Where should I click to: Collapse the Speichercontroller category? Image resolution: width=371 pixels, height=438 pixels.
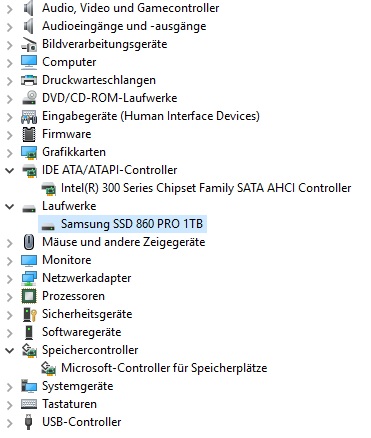pyautogui.click(x=10, y=350)
